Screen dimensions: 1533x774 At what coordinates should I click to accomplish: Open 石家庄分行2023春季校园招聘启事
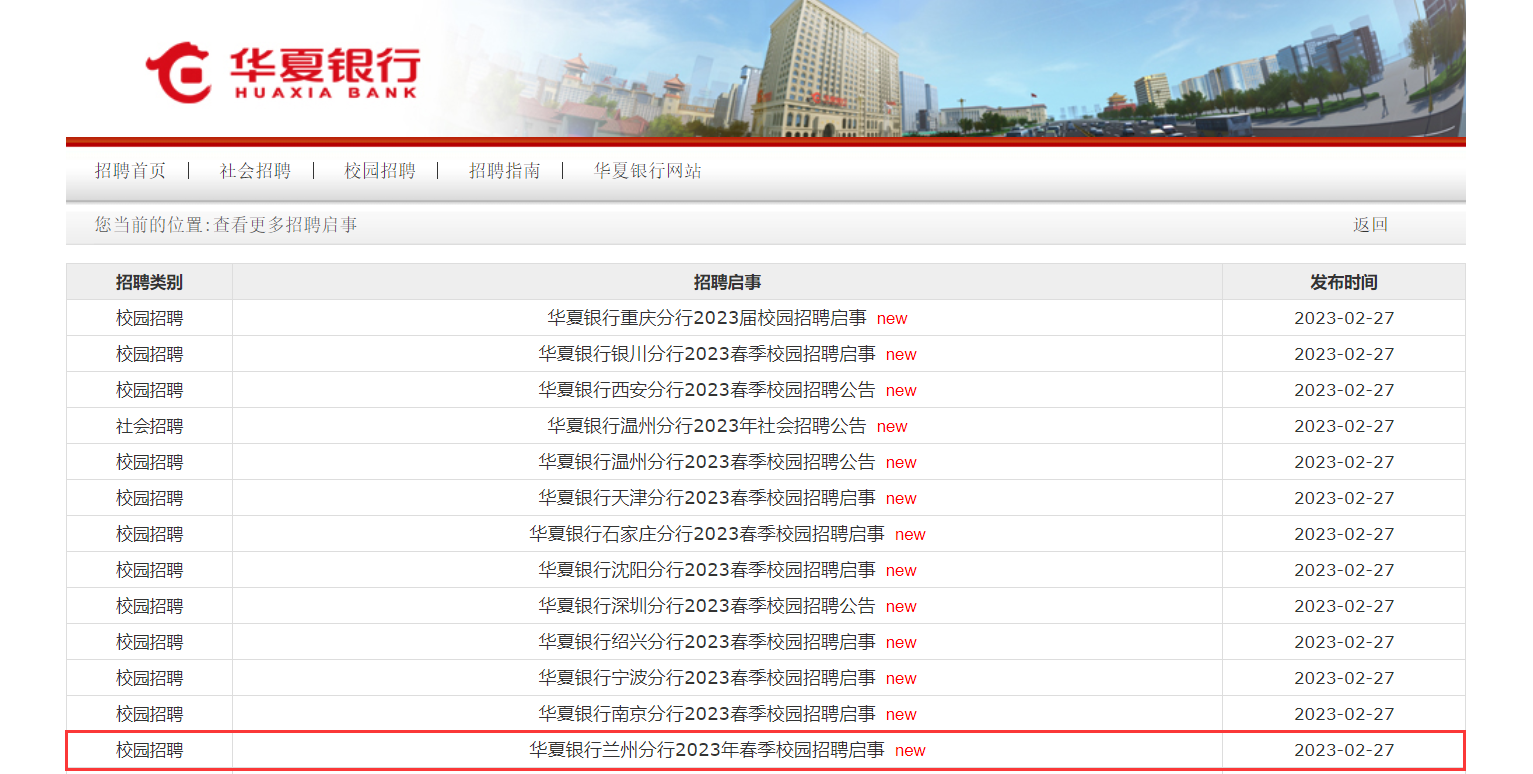[x=706, y=534]
